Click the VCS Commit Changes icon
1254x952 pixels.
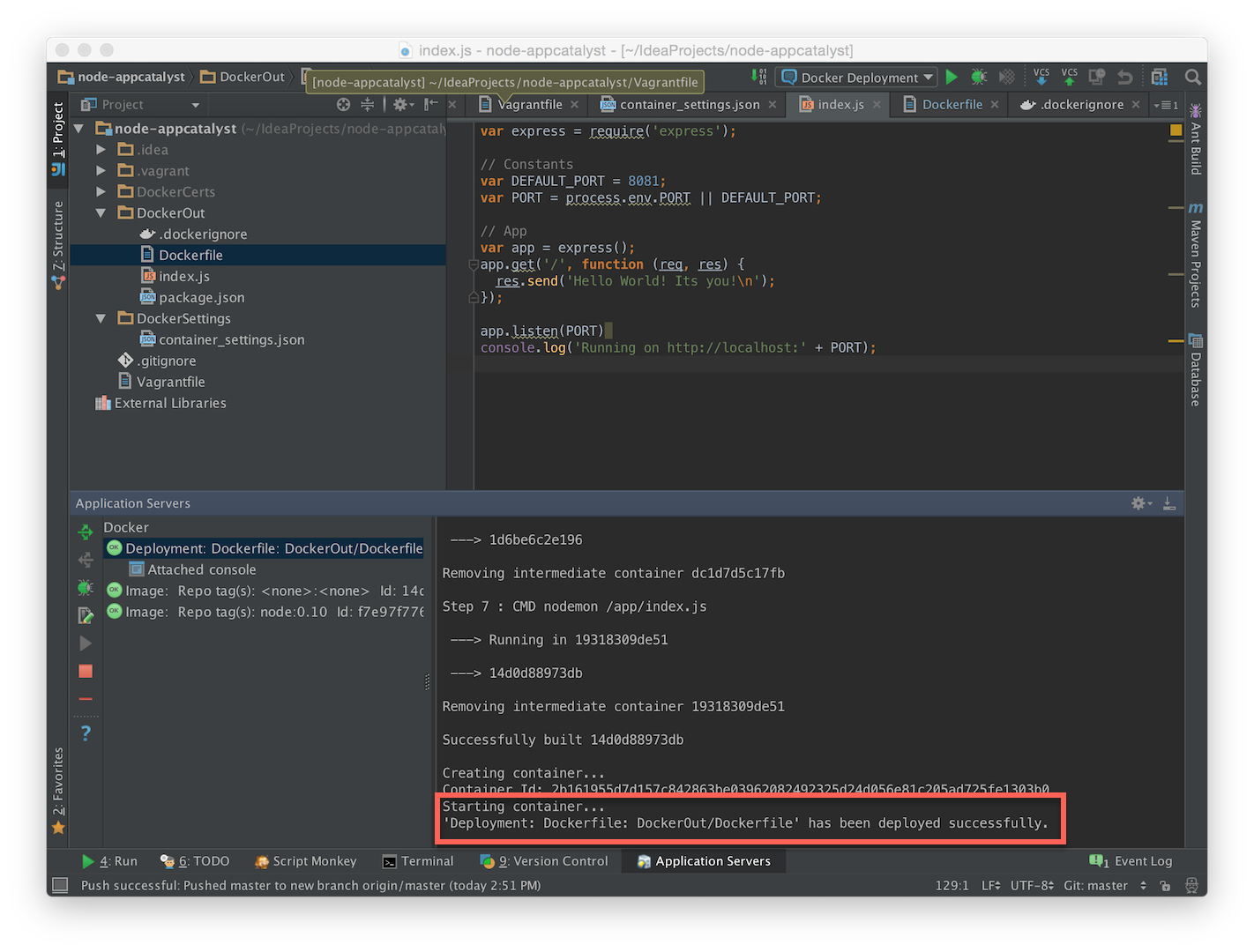(x=1070, y=78)
